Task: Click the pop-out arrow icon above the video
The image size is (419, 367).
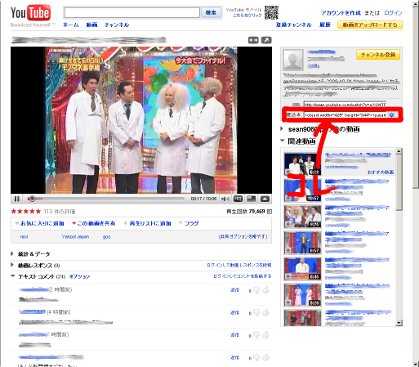Action: (266, 40)
